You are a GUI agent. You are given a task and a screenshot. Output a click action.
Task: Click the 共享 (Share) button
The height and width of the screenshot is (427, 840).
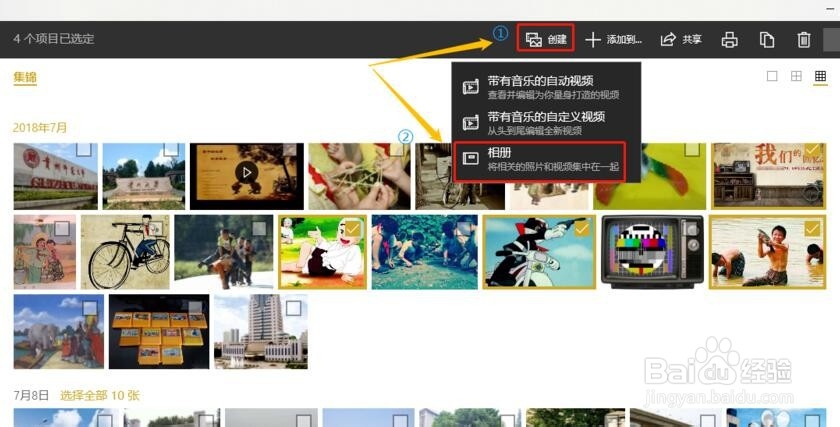pos(681,39)
